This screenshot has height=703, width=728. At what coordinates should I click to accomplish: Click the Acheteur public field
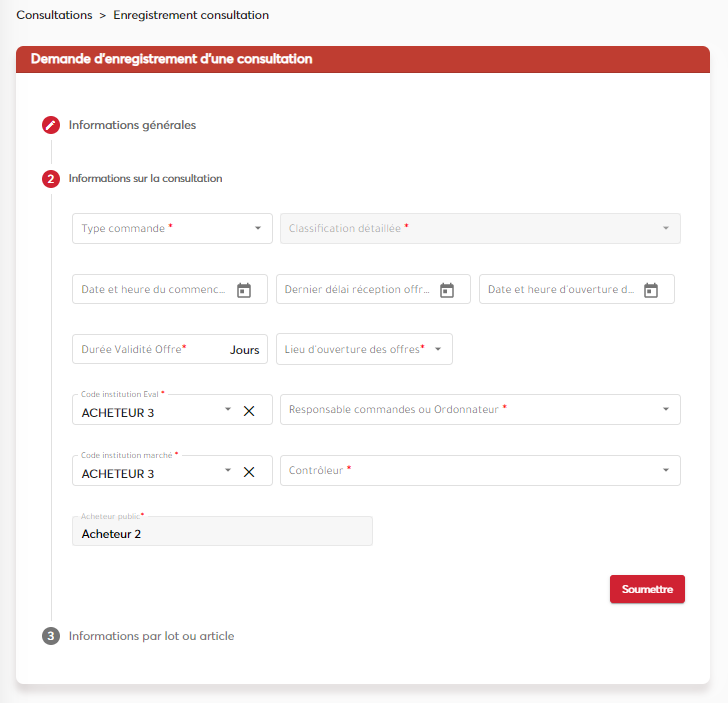[x=222, y=533]
